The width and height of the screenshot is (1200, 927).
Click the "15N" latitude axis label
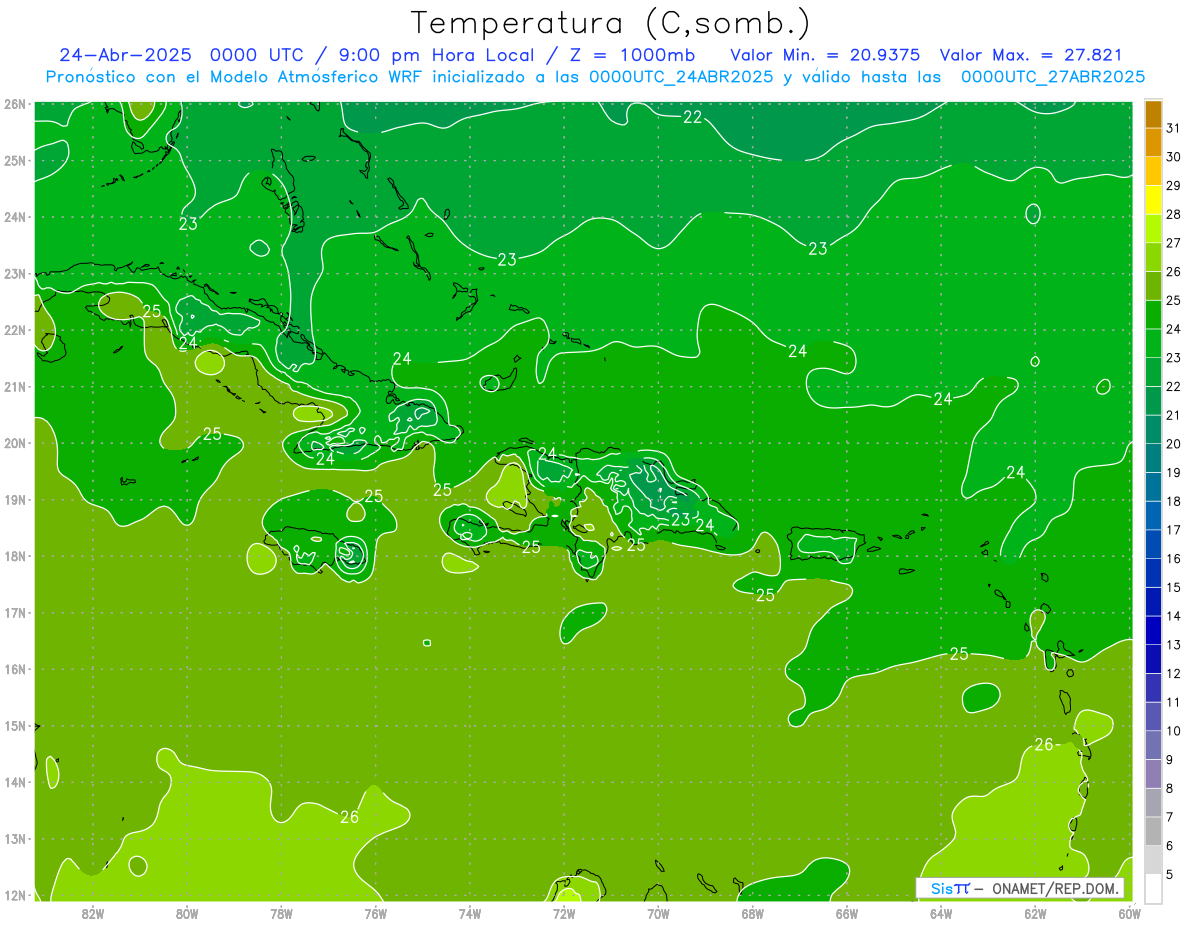pos(15,726)
